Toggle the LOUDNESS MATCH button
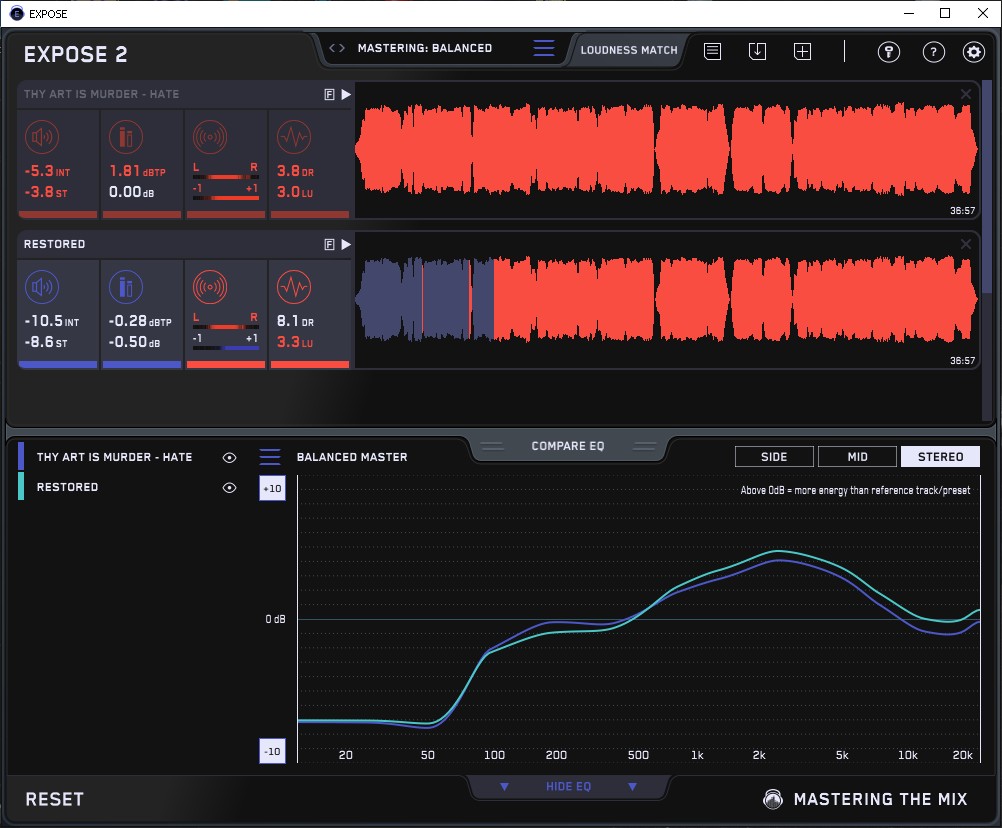This screenshot has width=1002, height=828. (x=629, y=49)
